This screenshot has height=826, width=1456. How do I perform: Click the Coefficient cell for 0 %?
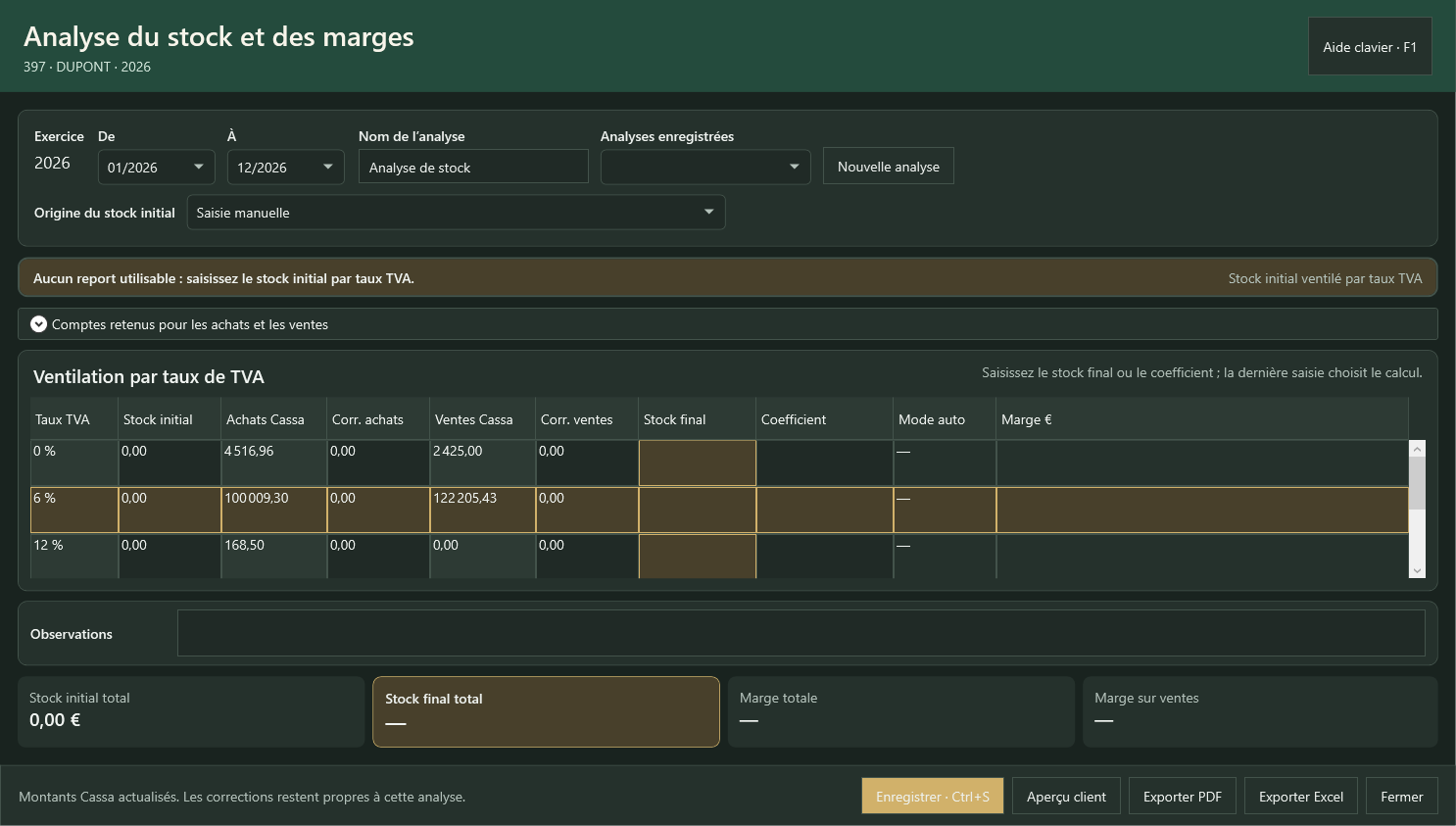tap(825, 462)
